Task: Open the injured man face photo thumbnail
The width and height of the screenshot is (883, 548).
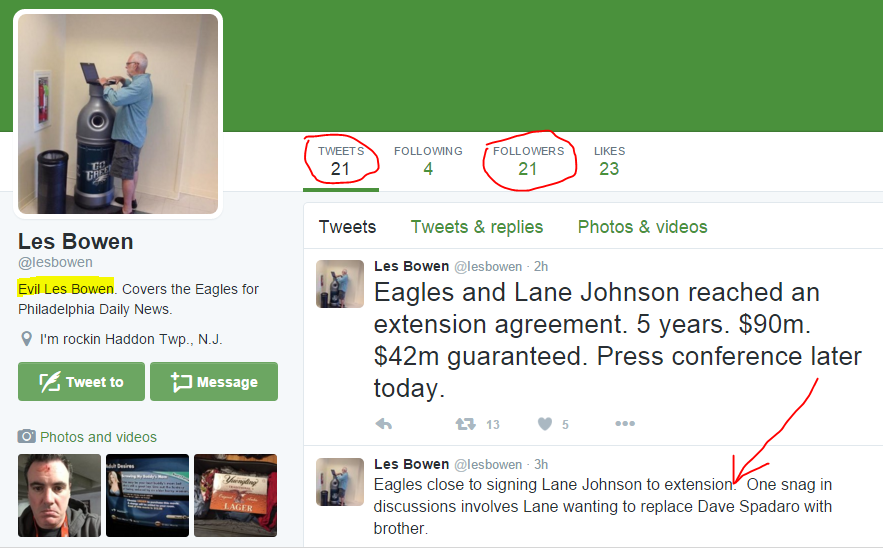Action: tap(59, 496)
